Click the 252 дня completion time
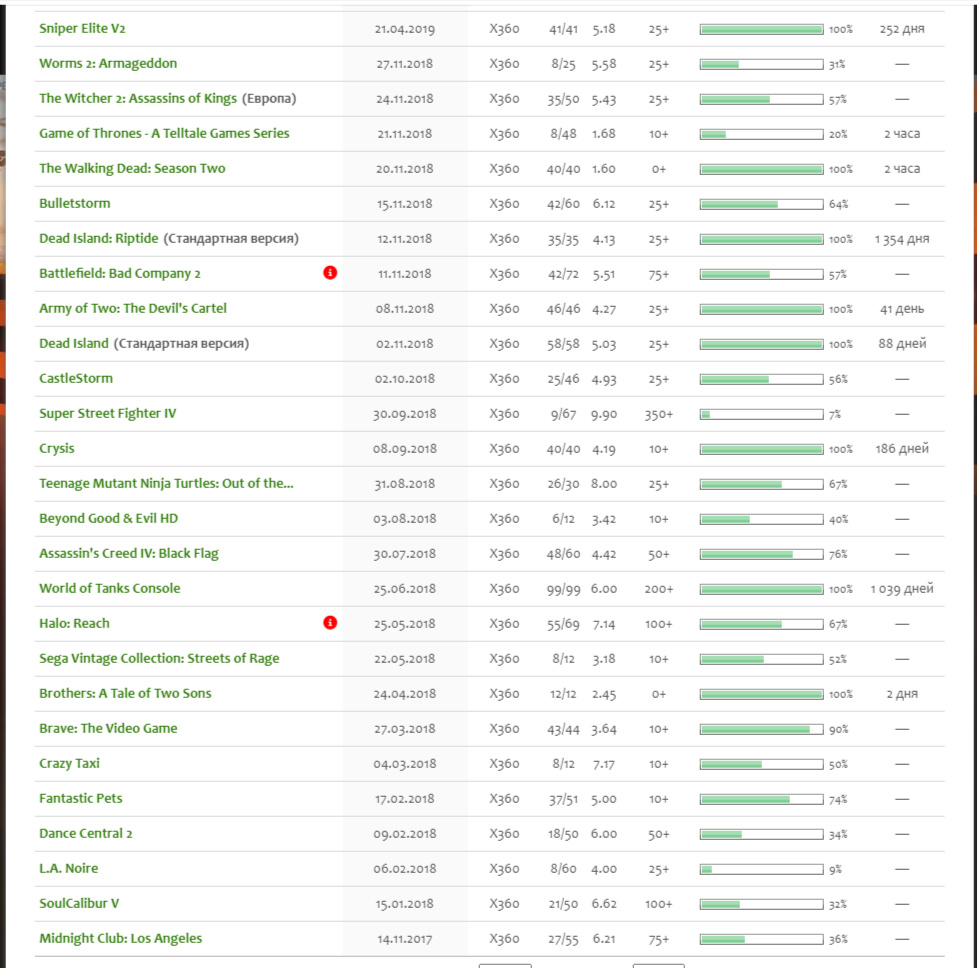The image size is (977, 968). coord(902,29)
